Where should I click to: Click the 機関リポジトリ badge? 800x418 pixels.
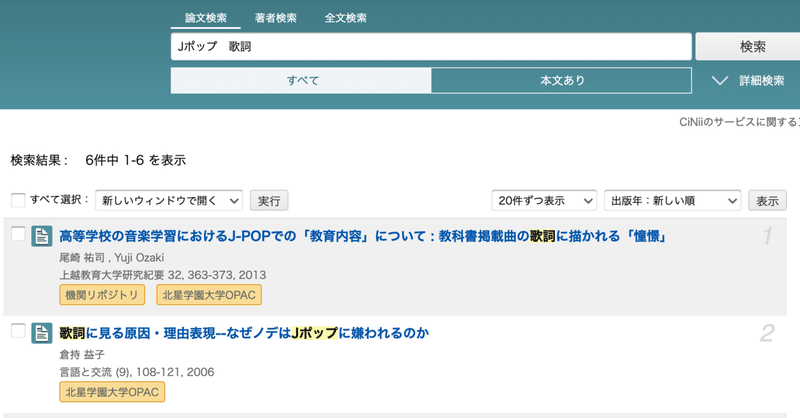point(102,295)
